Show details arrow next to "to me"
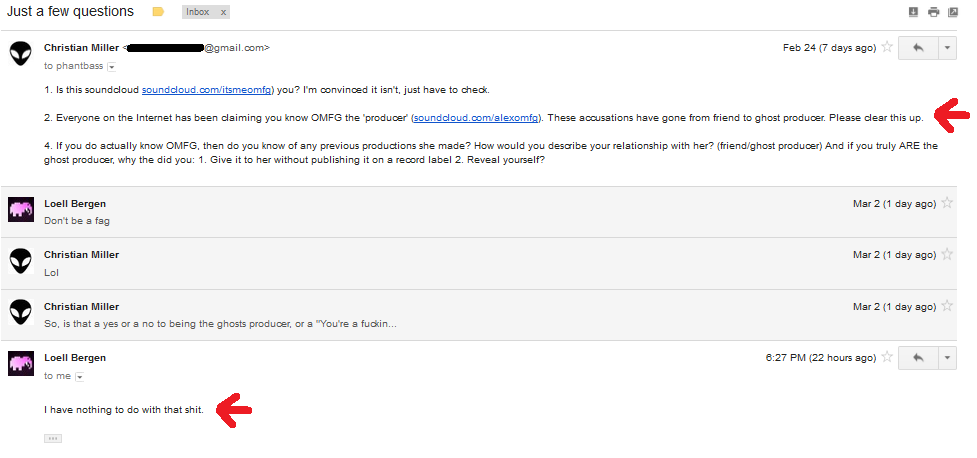The image size is (977, 458). (x=79, y=376)
